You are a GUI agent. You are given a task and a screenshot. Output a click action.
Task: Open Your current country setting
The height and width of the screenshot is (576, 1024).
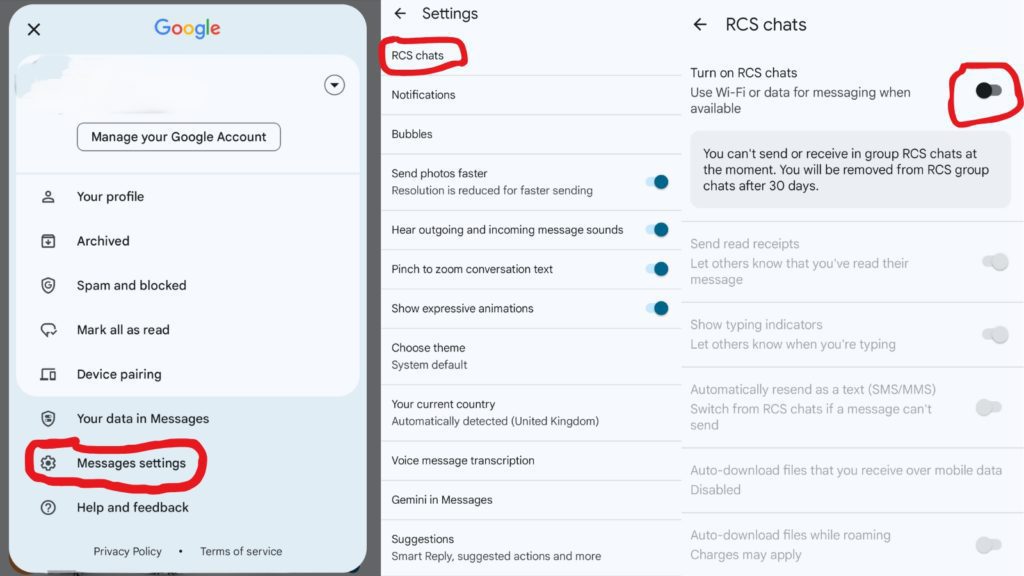(531, 412)
